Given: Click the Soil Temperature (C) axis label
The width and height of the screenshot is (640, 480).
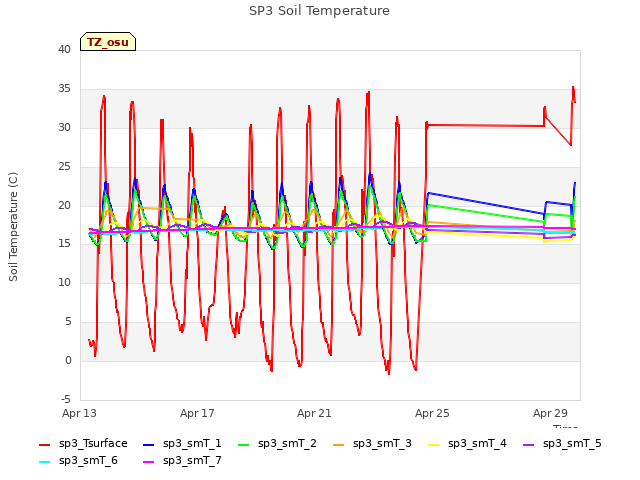Looking at the screenshot, I should tap(13, 227).
